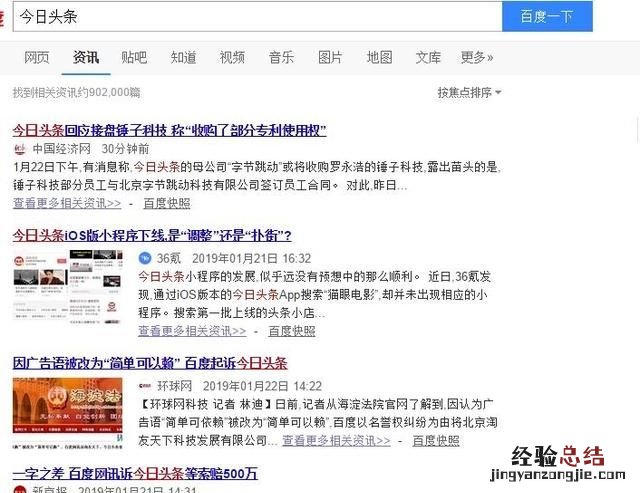Click the 百度一下 search button
The height and width of the screenshot is (493, 640).
547,16
